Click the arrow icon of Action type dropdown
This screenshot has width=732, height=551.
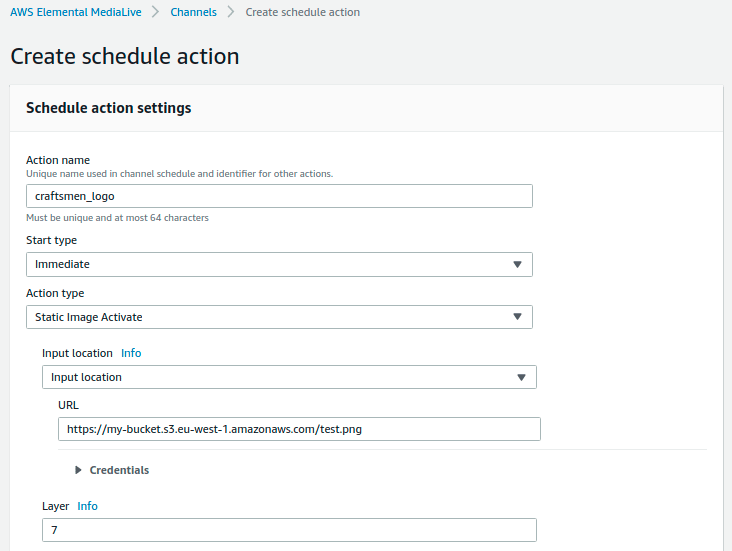517,317
